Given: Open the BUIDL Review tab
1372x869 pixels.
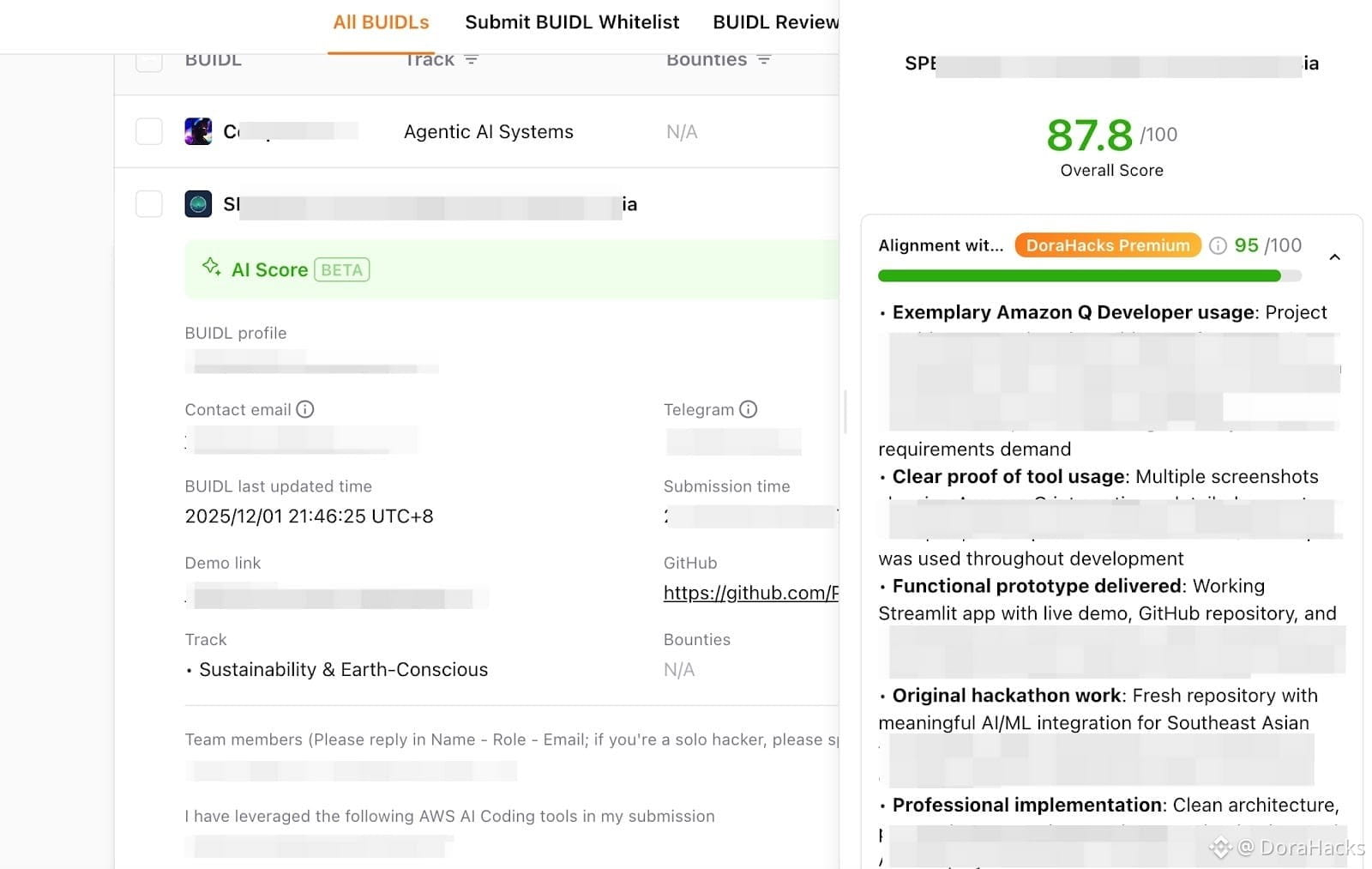Looking at the screenshot, I should tap(775, 22).
